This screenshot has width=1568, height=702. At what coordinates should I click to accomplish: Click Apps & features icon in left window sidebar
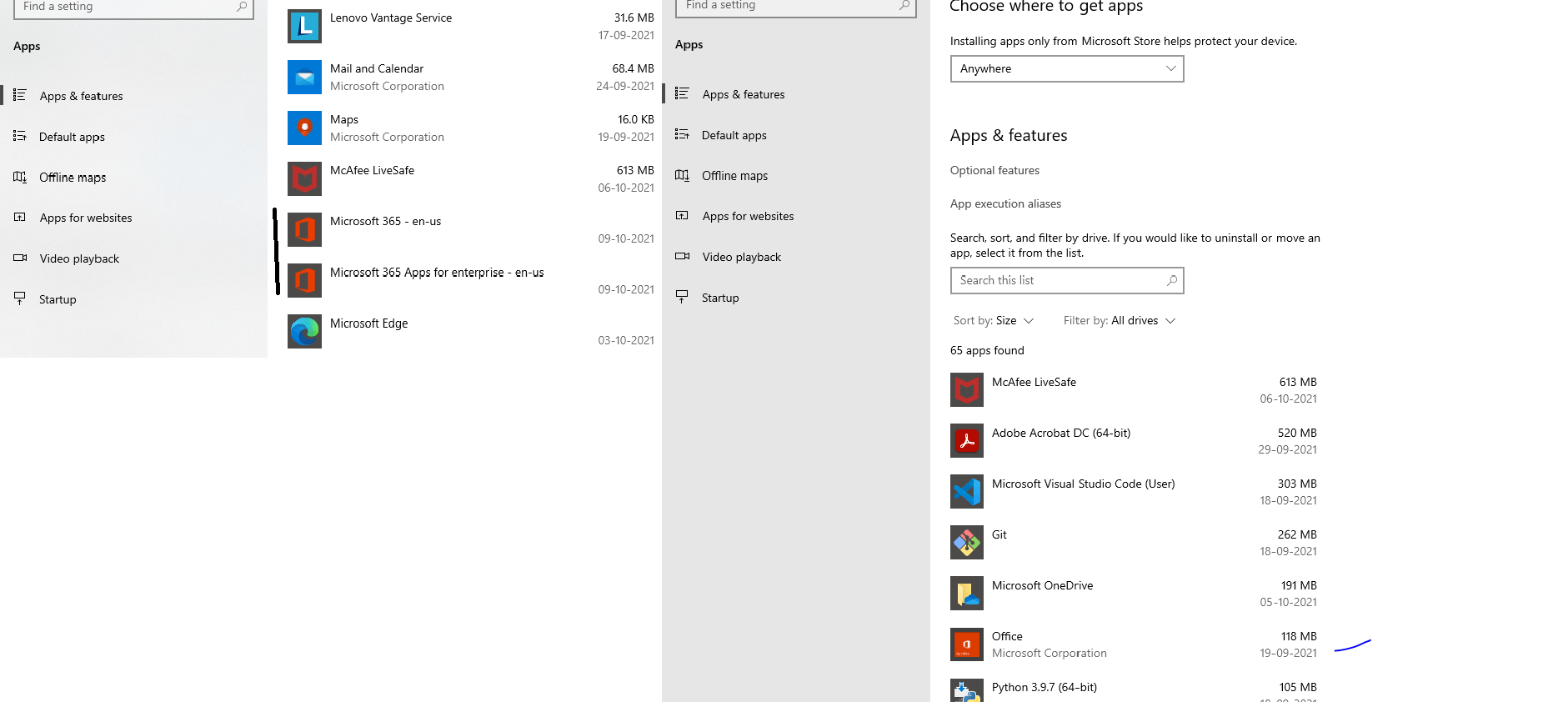[20, 95]
